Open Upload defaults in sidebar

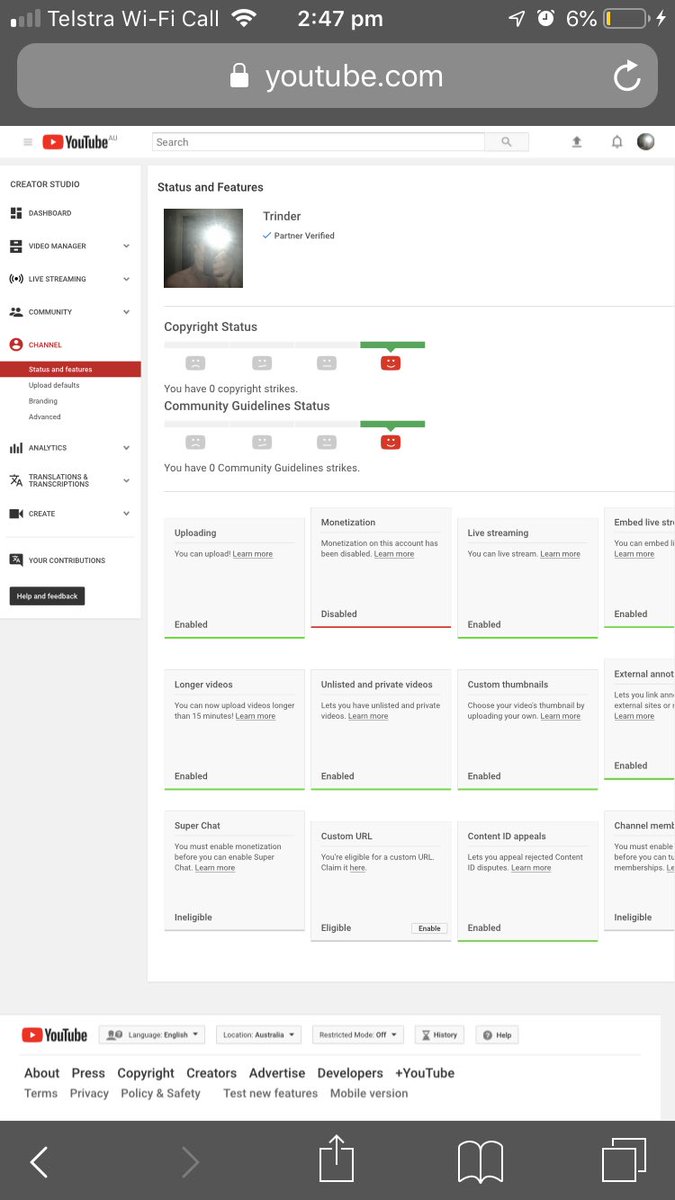(54, 385)
